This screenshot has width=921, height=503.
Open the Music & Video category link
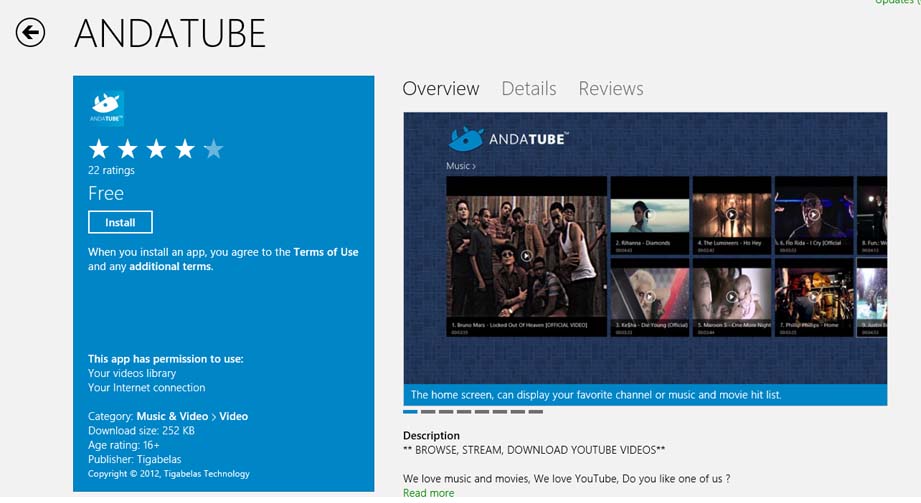(x=172, y=416)
